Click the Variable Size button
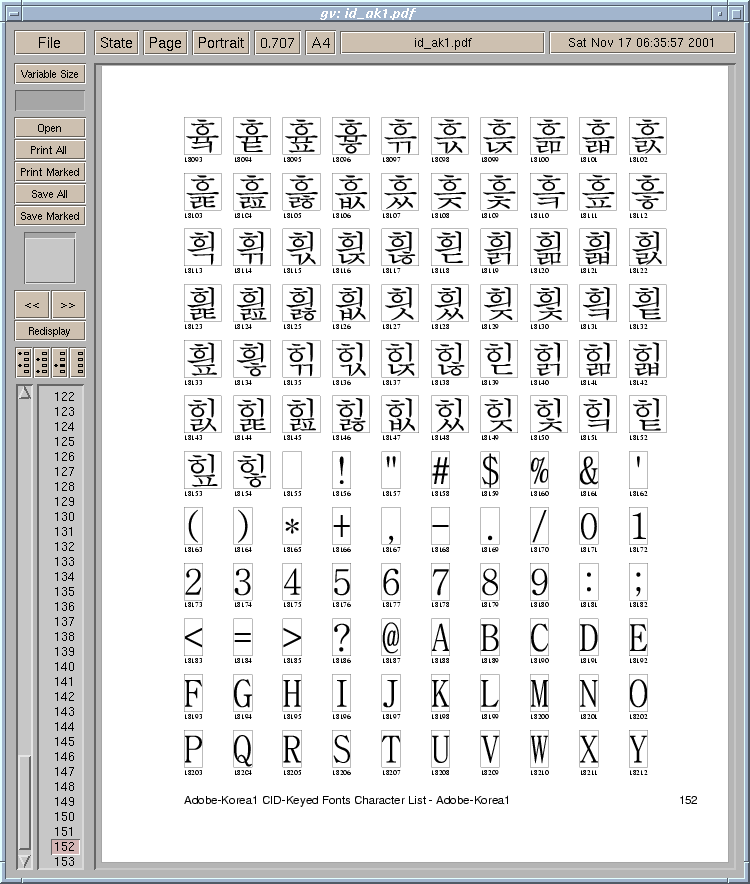The image size is (750, 884). point(49,74)
